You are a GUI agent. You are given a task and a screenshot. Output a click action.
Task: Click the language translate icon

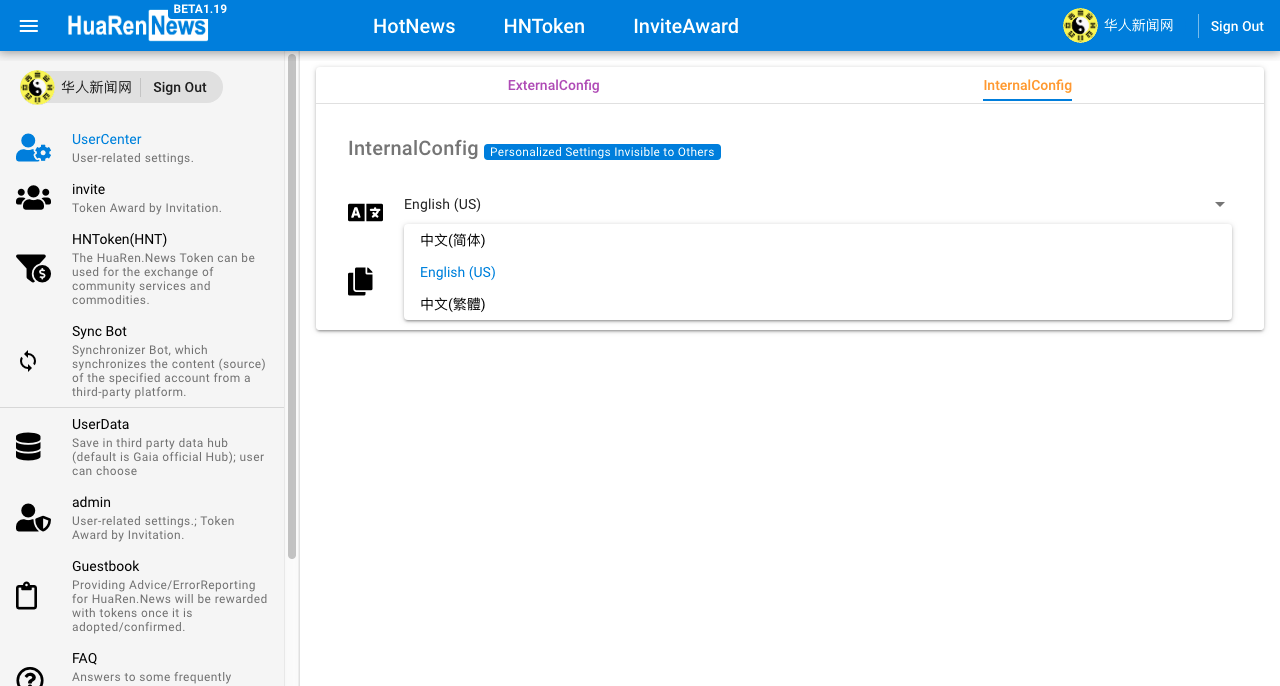[x=365, y=212]
